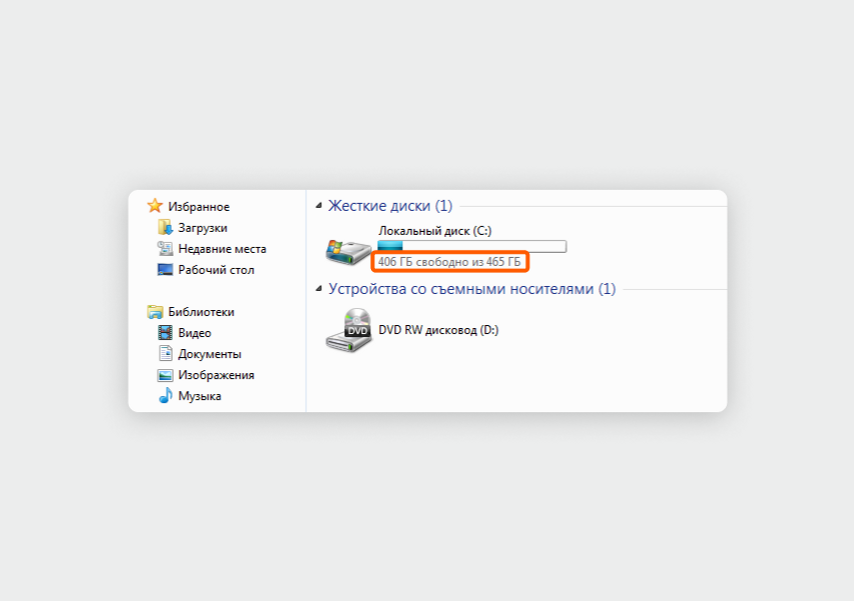
Task: Click the Favorites star icon
Action: pyautogui.click(x=155, y=206)
